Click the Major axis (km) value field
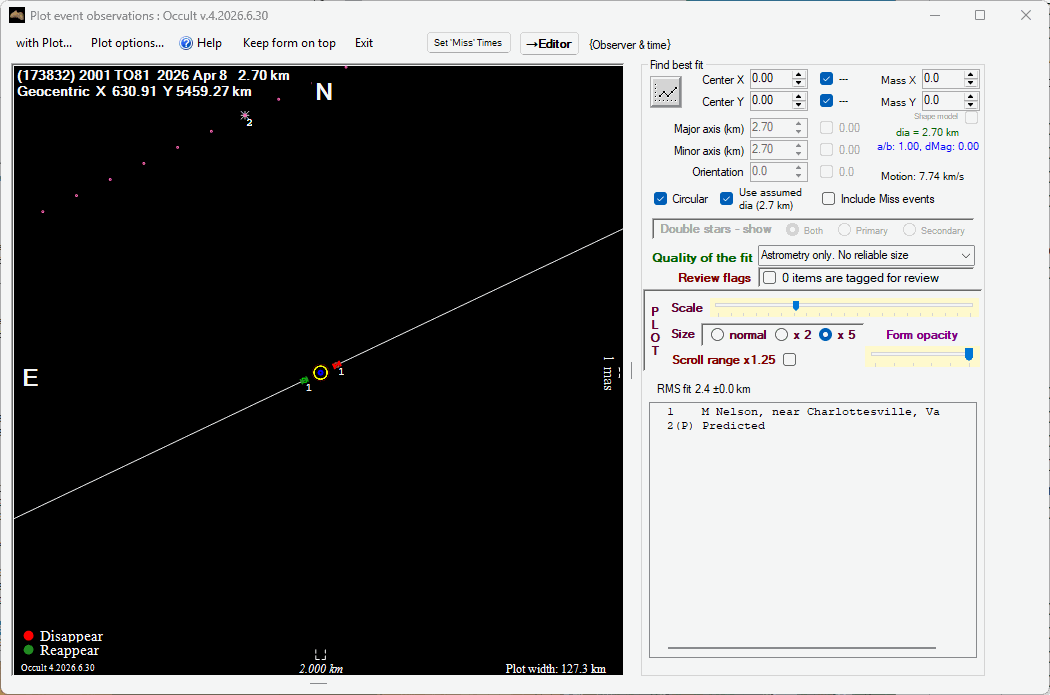Viewport: 1050px width, 695px height. (771, 127)
